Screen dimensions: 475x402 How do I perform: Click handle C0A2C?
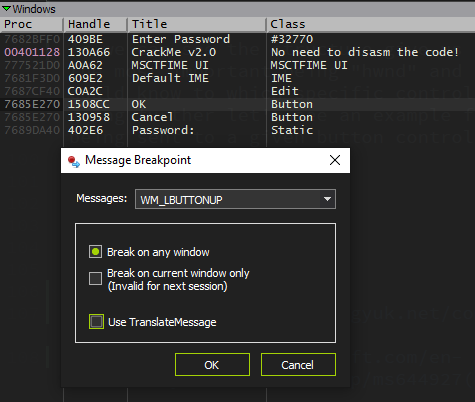(x=85, y=91)
